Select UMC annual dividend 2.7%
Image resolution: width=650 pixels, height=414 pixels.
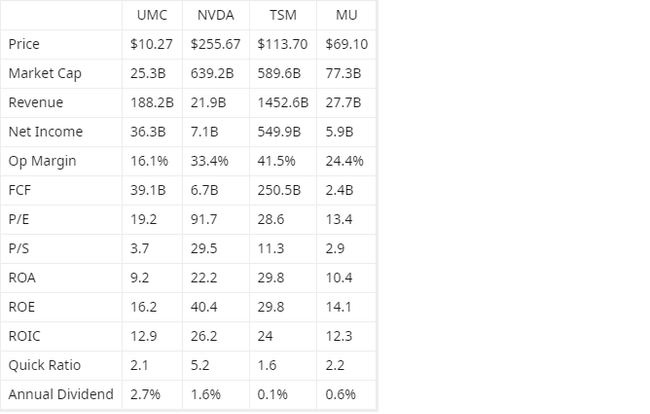pyautogui.click(x=145, y=394)
